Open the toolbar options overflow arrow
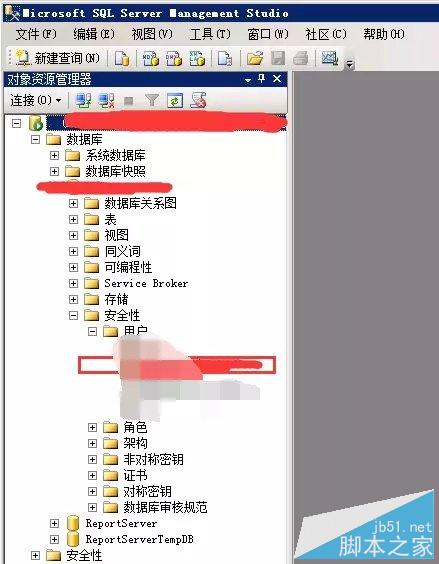This screenshot has width=439, height=564. pyautogui.click(x=349, y=65)
